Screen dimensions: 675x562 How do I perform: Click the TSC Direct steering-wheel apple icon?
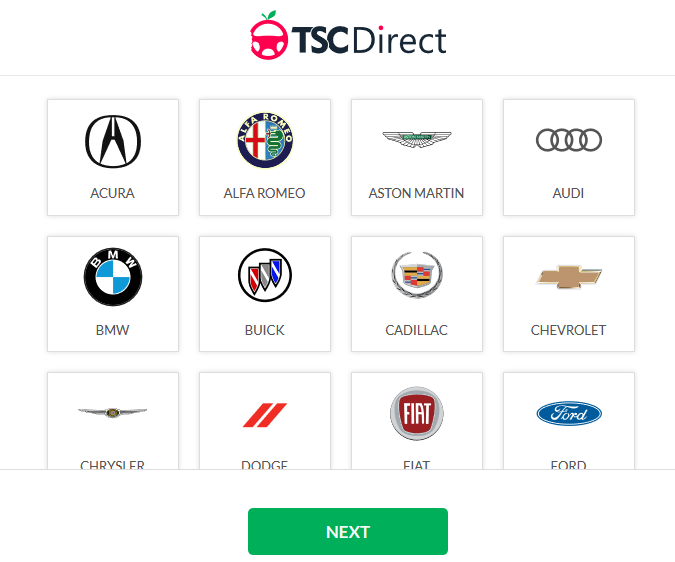point(269,35)
